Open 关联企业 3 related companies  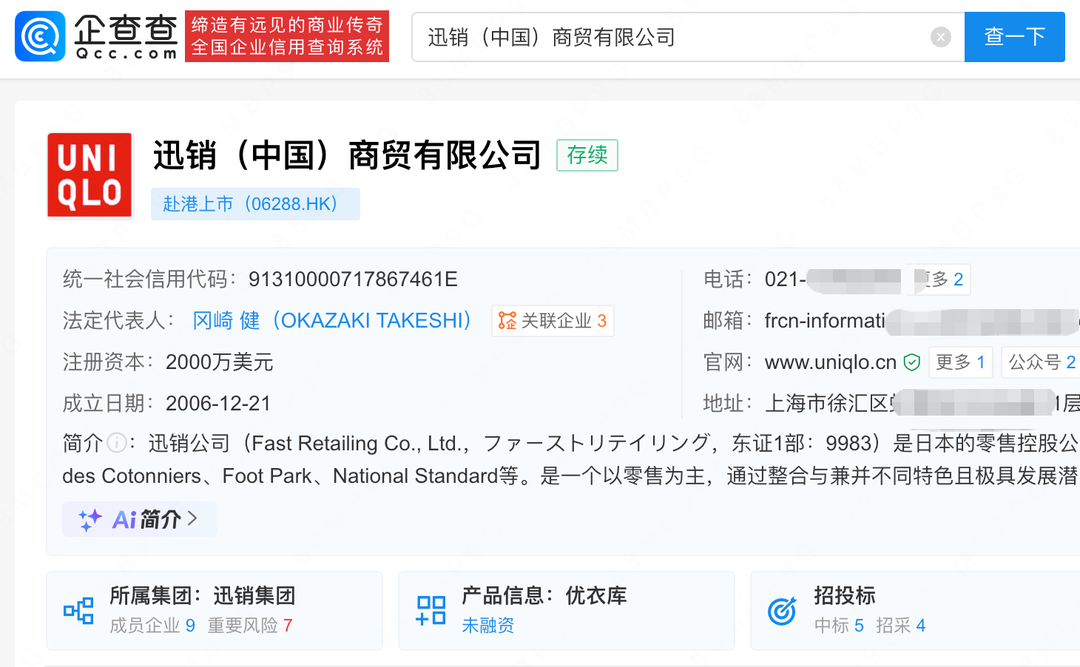click(553, 321)
